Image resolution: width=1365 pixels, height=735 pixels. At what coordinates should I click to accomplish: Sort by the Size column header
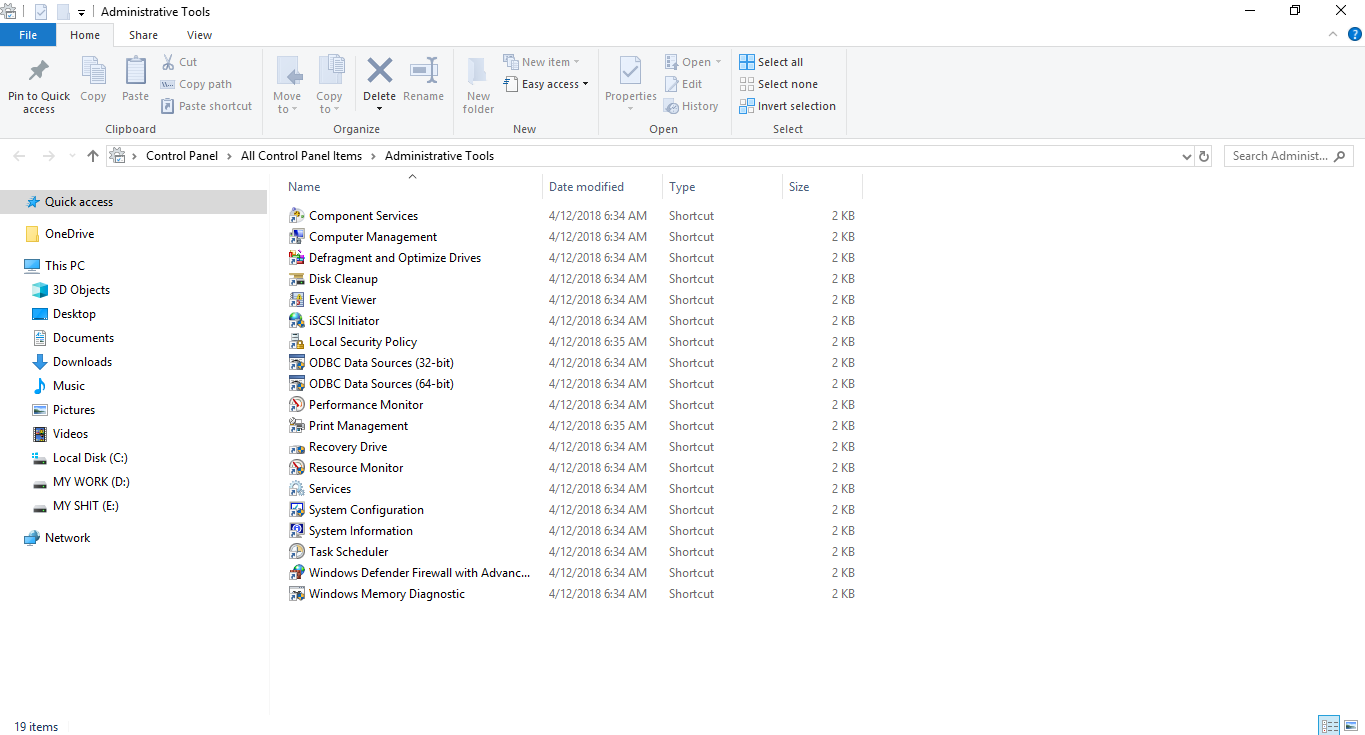(x=822, y=187)
